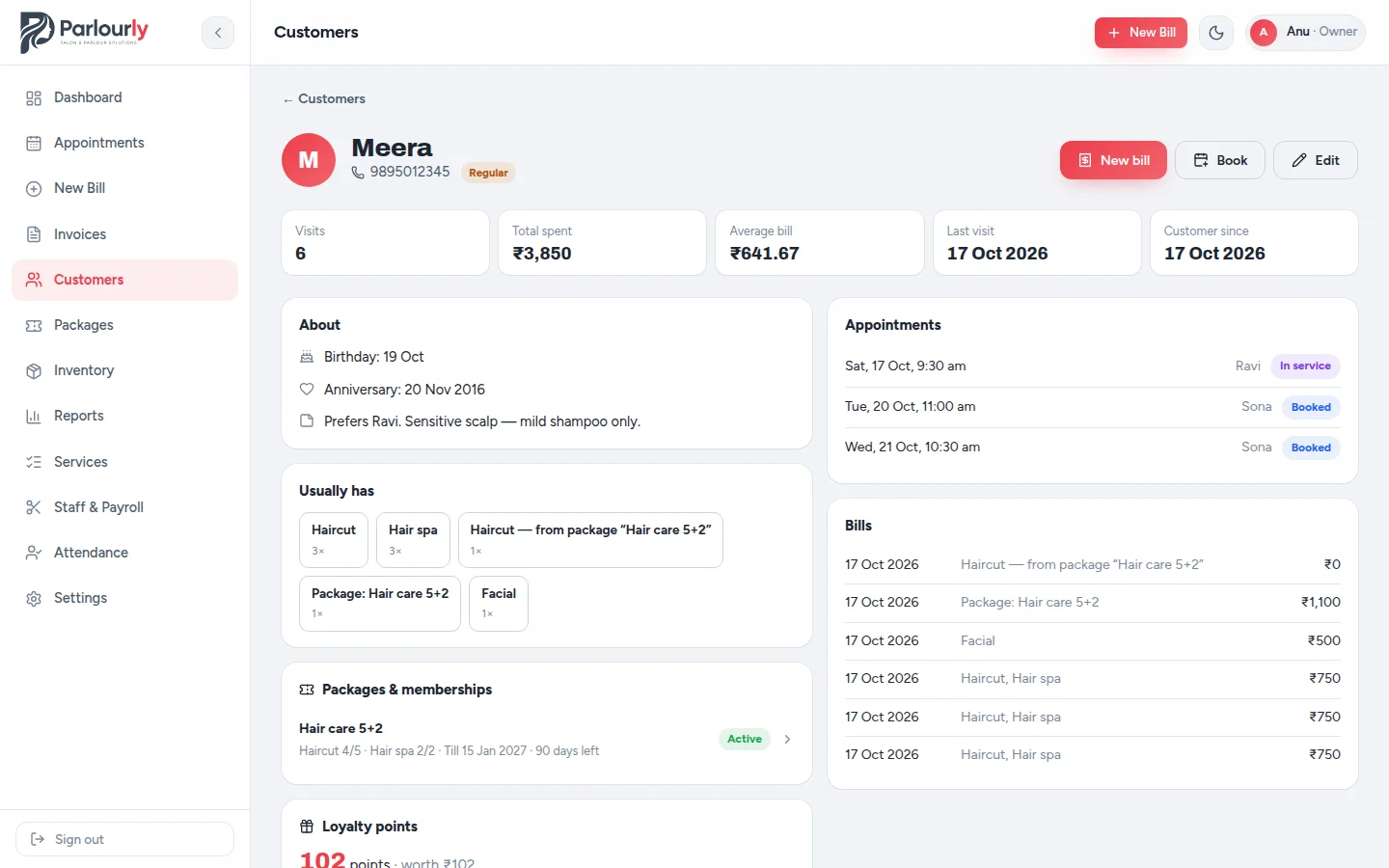Image resolution: width=1389 pixels, height=868 pixels.
Task: Click the Inventory box icon
Action: point(34,370)
